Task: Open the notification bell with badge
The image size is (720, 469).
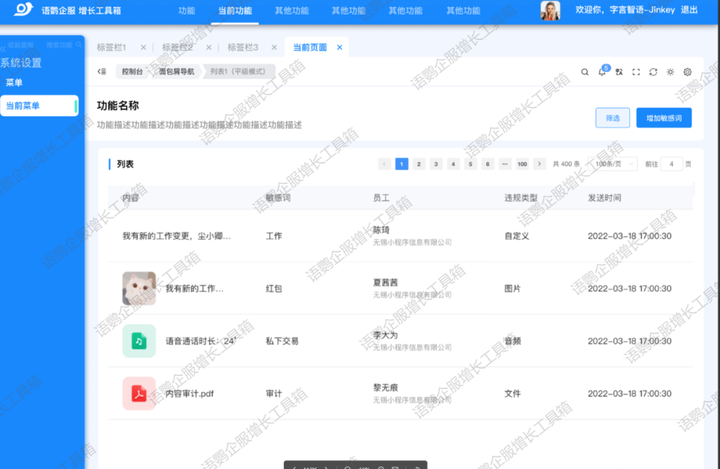Action: click(602, 72)
